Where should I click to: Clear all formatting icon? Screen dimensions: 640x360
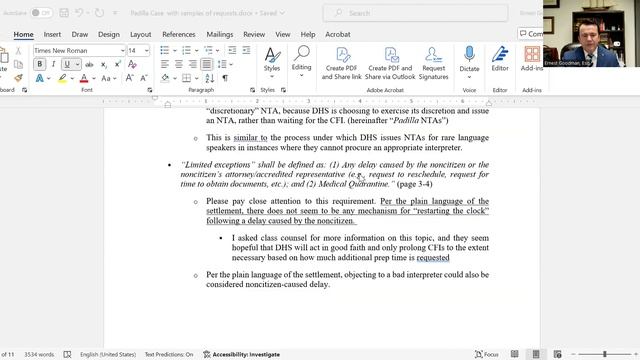(132, 64)
